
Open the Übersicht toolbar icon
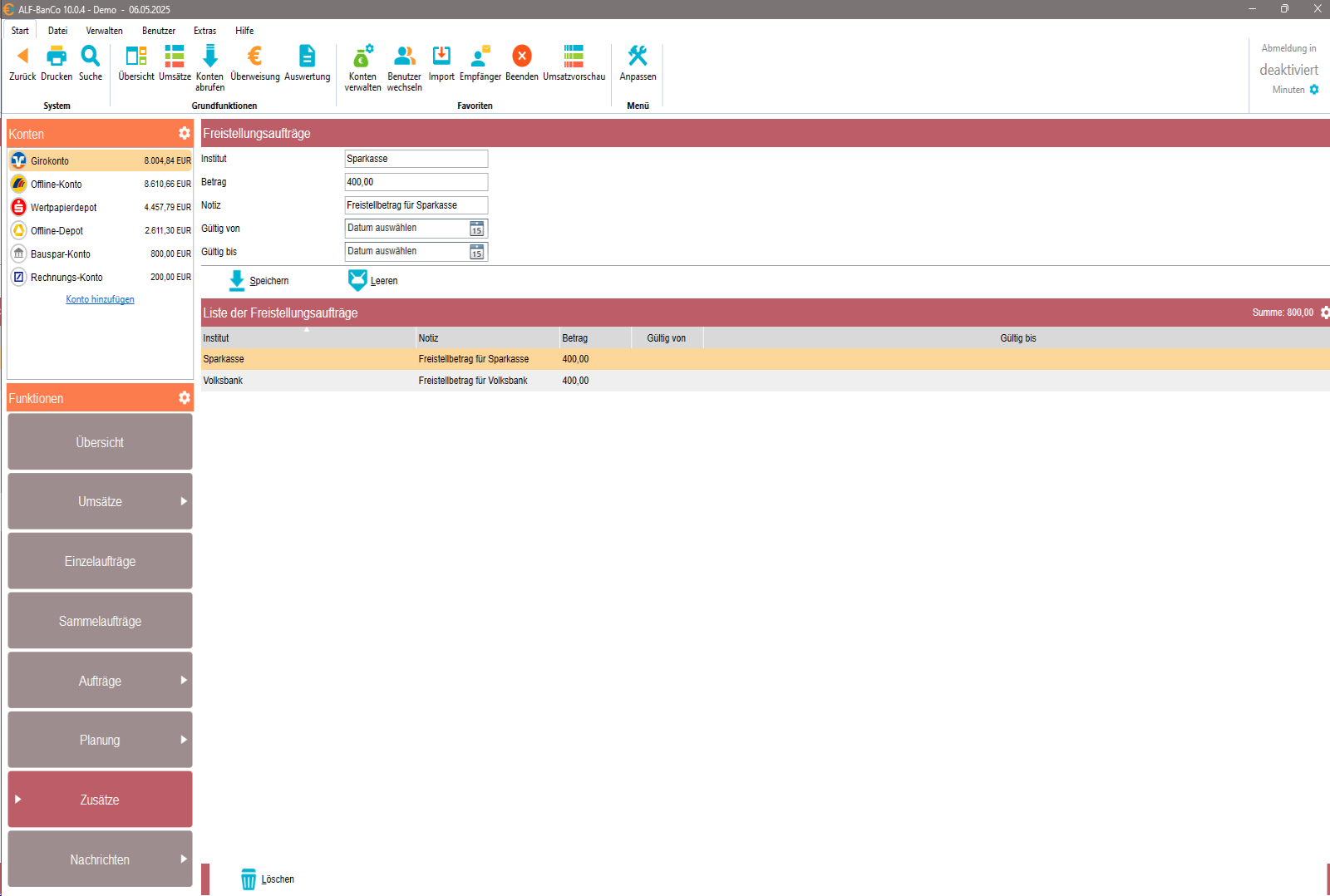136,56
